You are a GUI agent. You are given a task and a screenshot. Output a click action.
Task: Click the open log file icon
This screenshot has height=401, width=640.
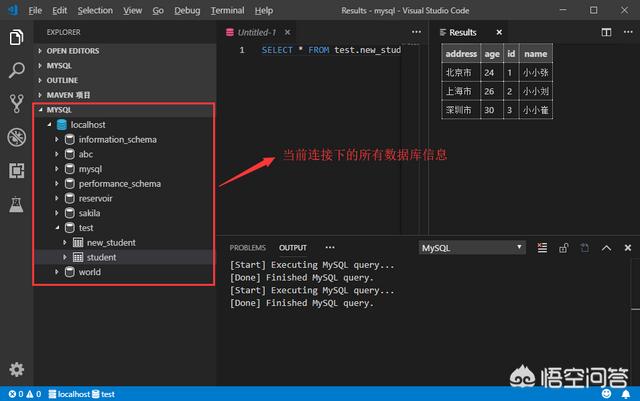point(584,247)
